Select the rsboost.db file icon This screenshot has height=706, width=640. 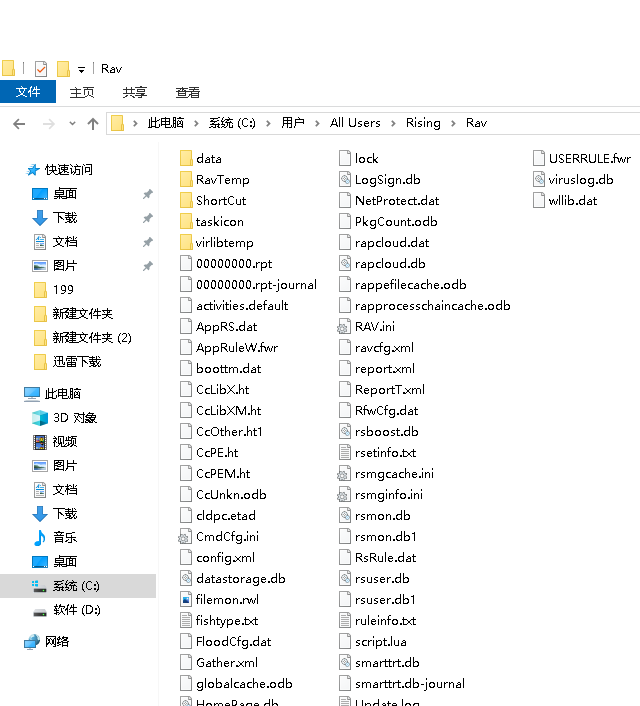(345, 432)
